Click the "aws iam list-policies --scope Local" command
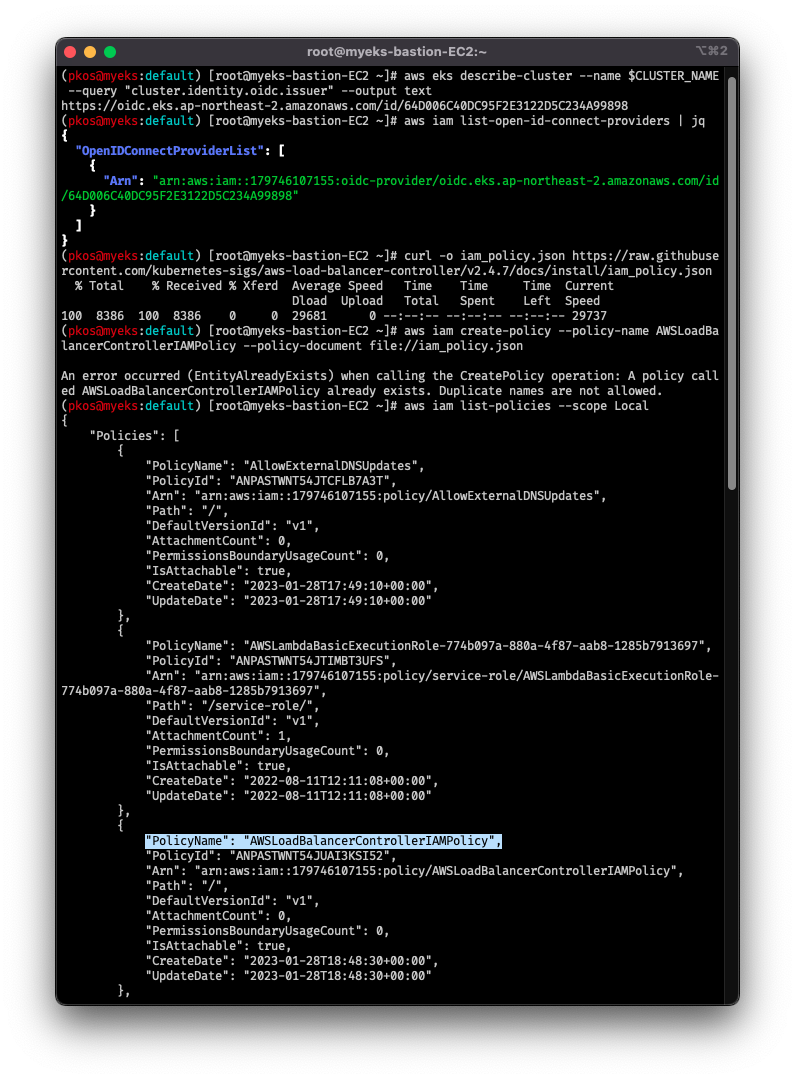795x1079 pixels. pyautogui.click(x=526, y=406)
